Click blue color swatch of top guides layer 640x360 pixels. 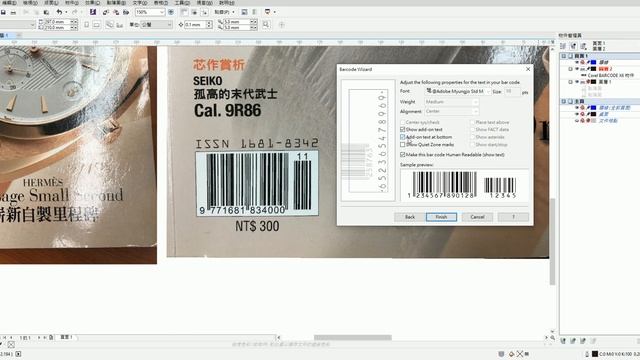(x=594, y=62)
